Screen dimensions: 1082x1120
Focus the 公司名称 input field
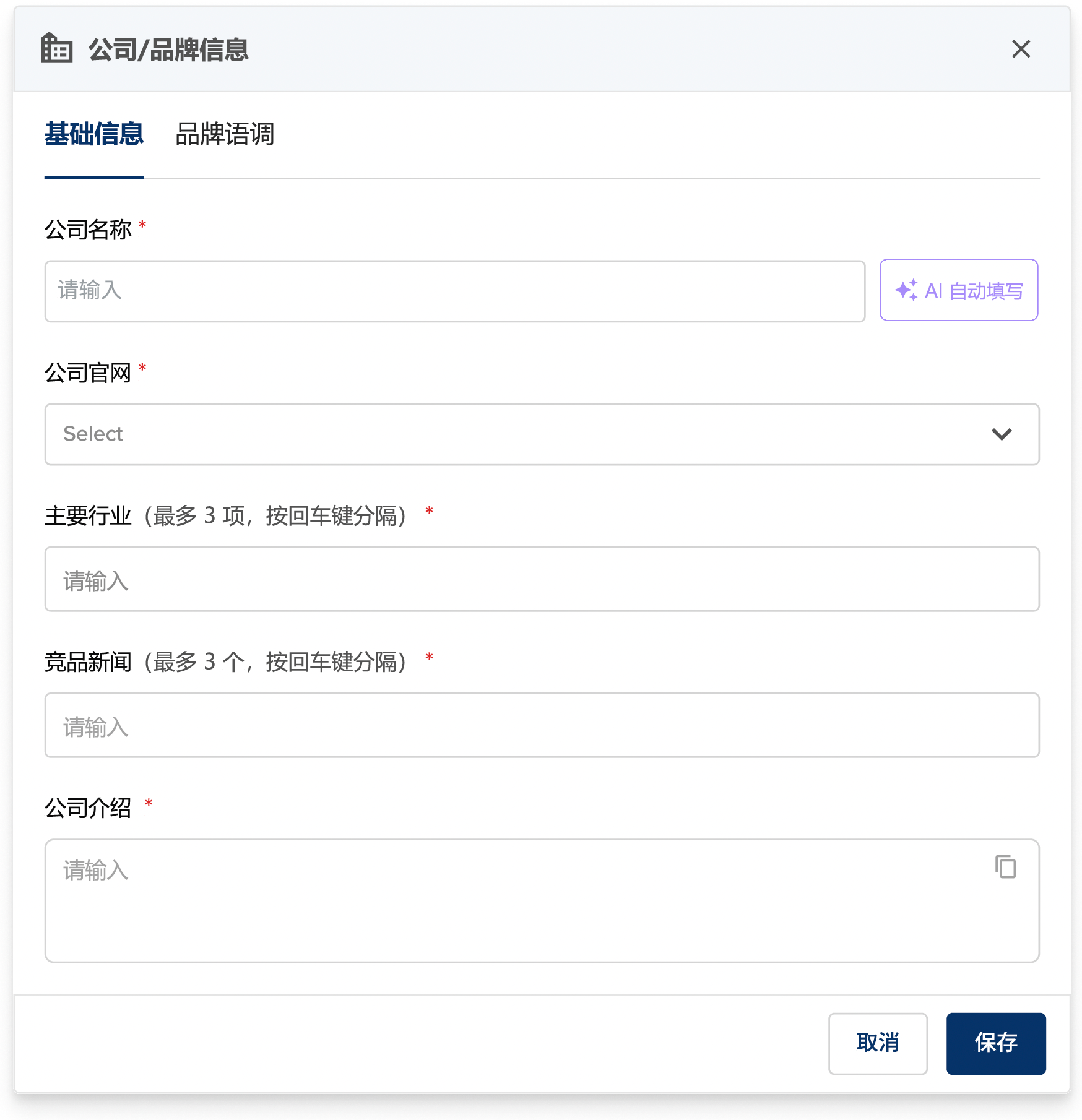tap(455, 291)
